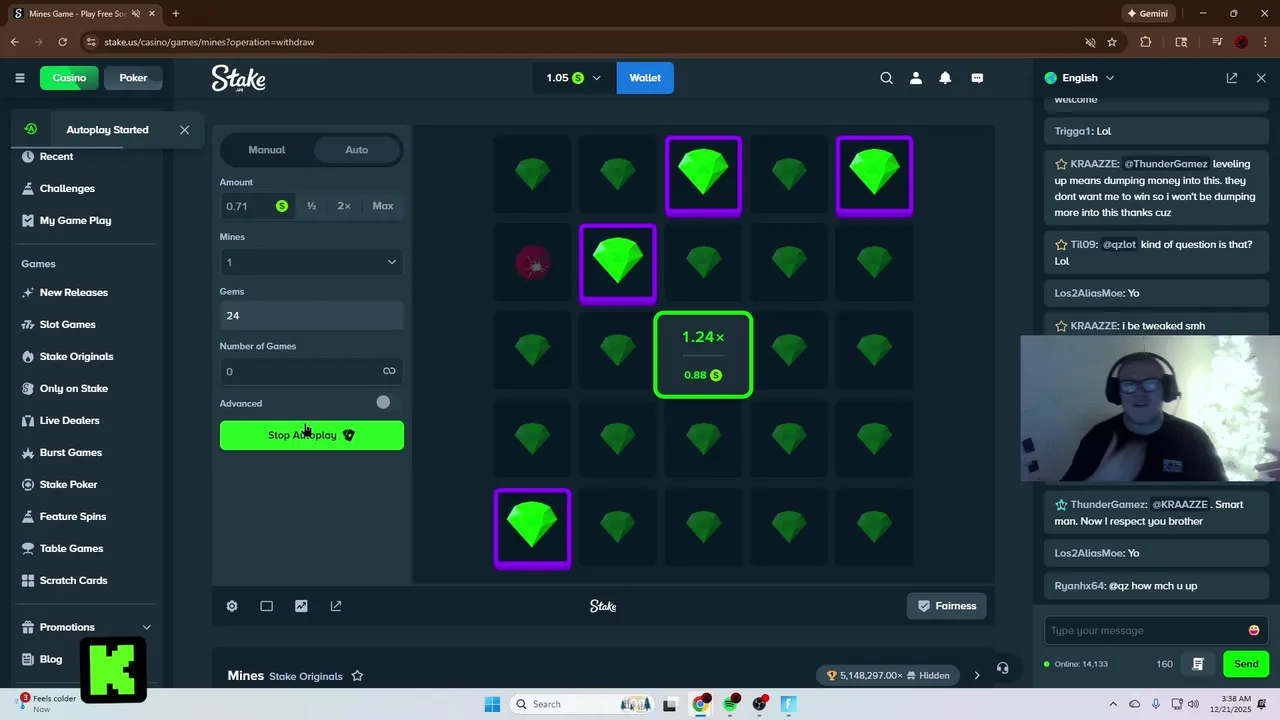Double the bet with 2×

(x=344, y=206)
